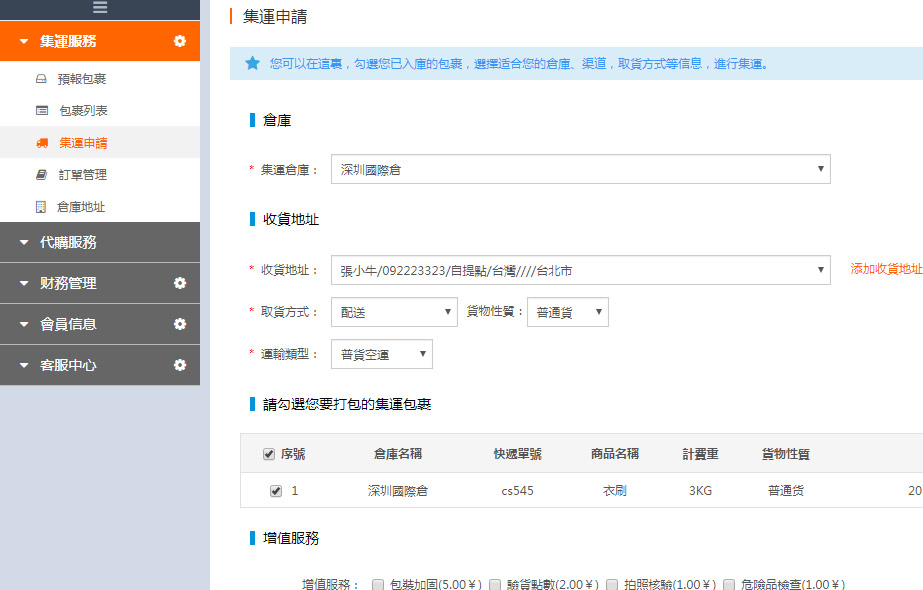Click the 3KG weight cell

[700, 490]
